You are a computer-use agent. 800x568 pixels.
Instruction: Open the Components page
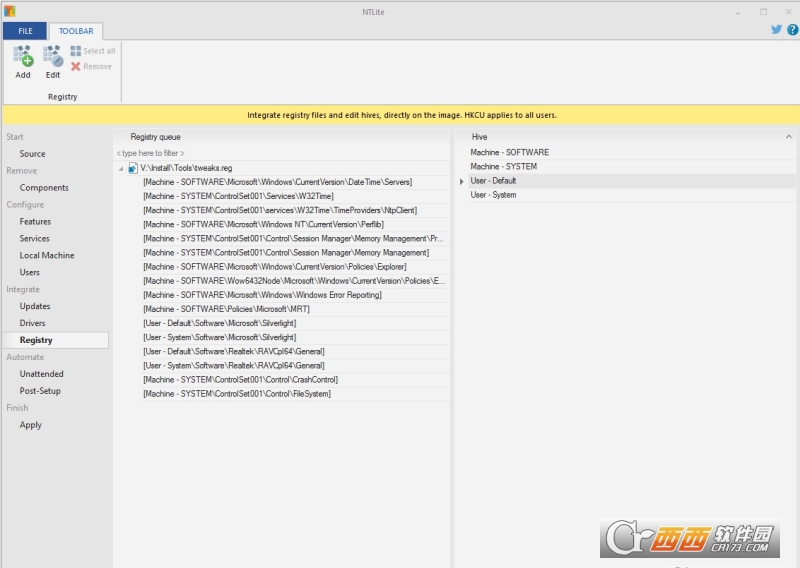(44, 188)
